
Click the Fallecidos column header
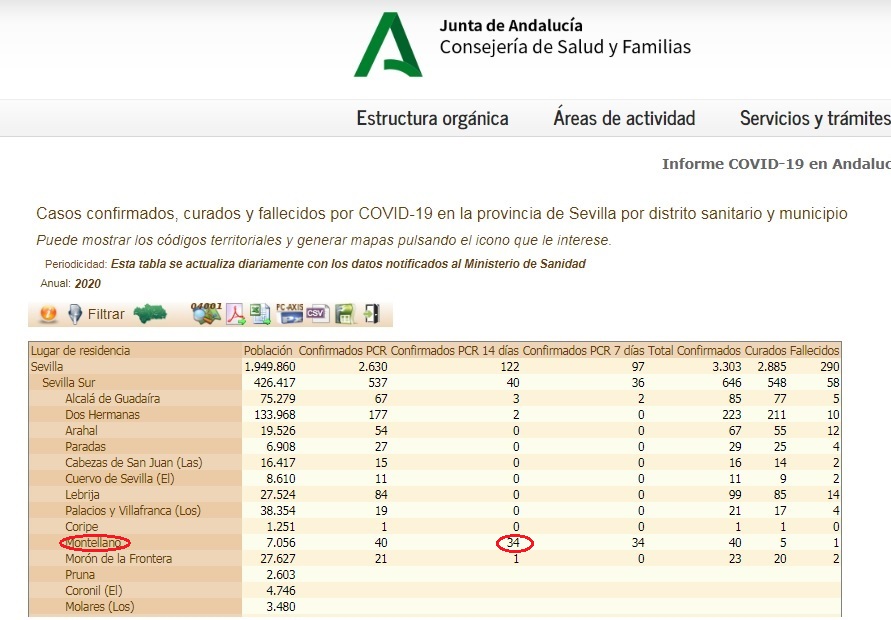click(814, 351)
